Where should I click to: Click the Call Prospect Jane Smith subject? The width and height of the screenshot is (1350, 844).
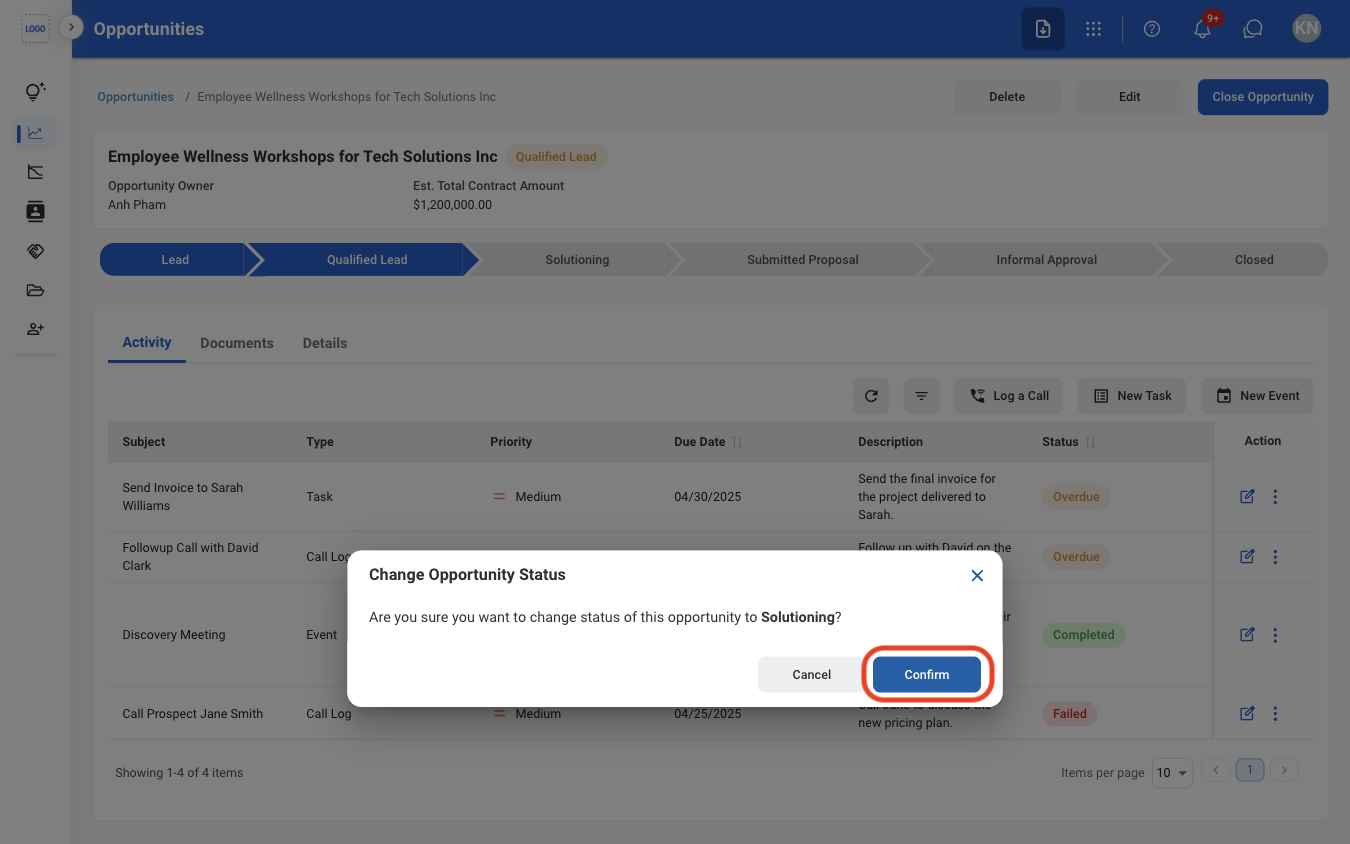[193, 714]
